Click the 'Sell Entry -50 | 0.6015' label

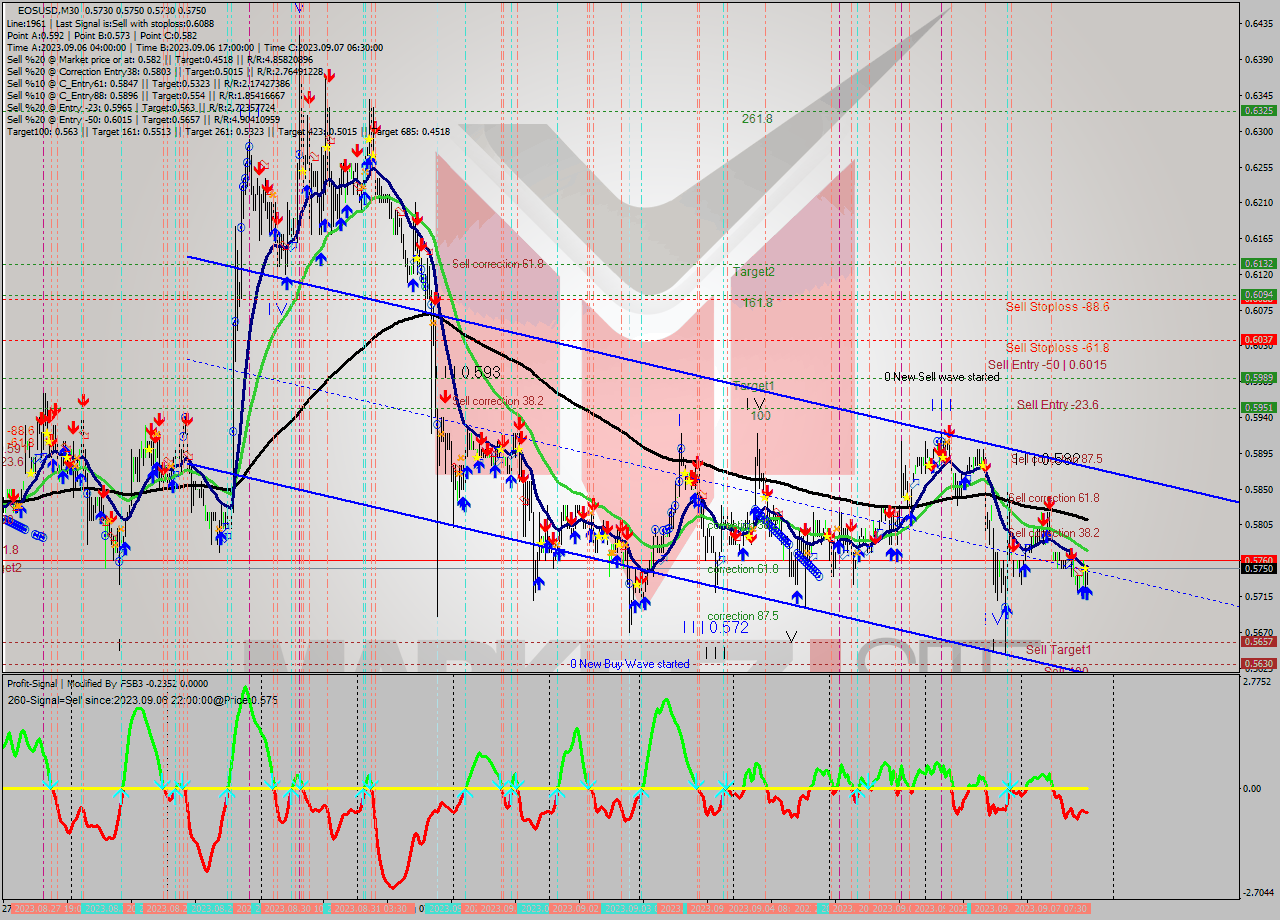tap(1047, 365)
